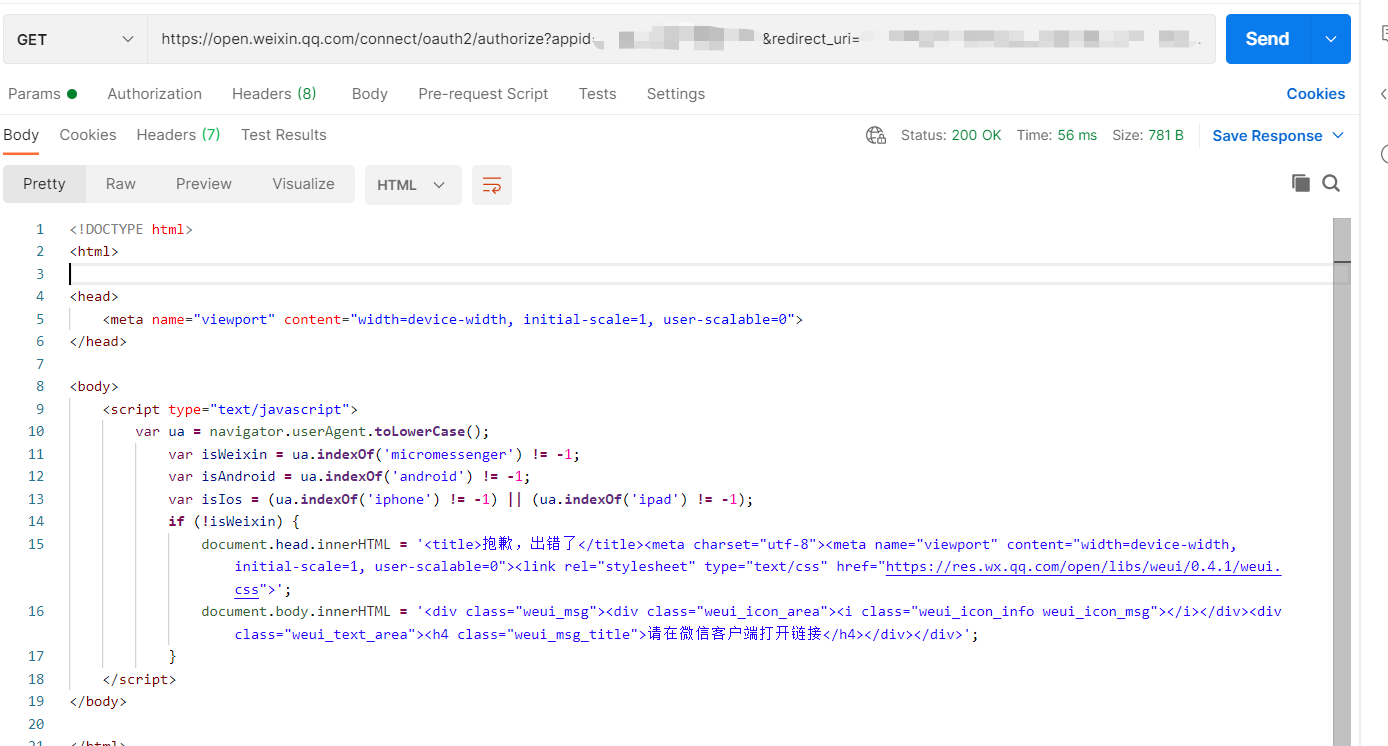Click line number 15 in the gutter

click(36, 544)
